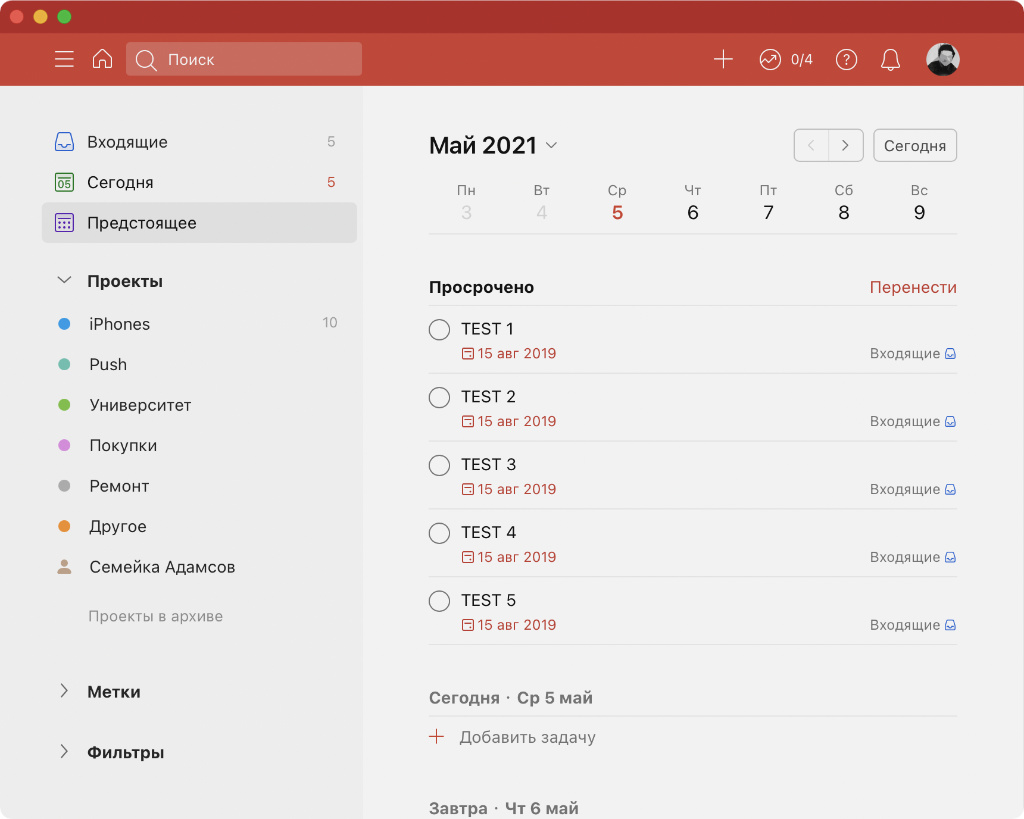This screenshot has width=1024, height=819.
Task: Mark TEST 3 as complete
Action: coord(440,466)
